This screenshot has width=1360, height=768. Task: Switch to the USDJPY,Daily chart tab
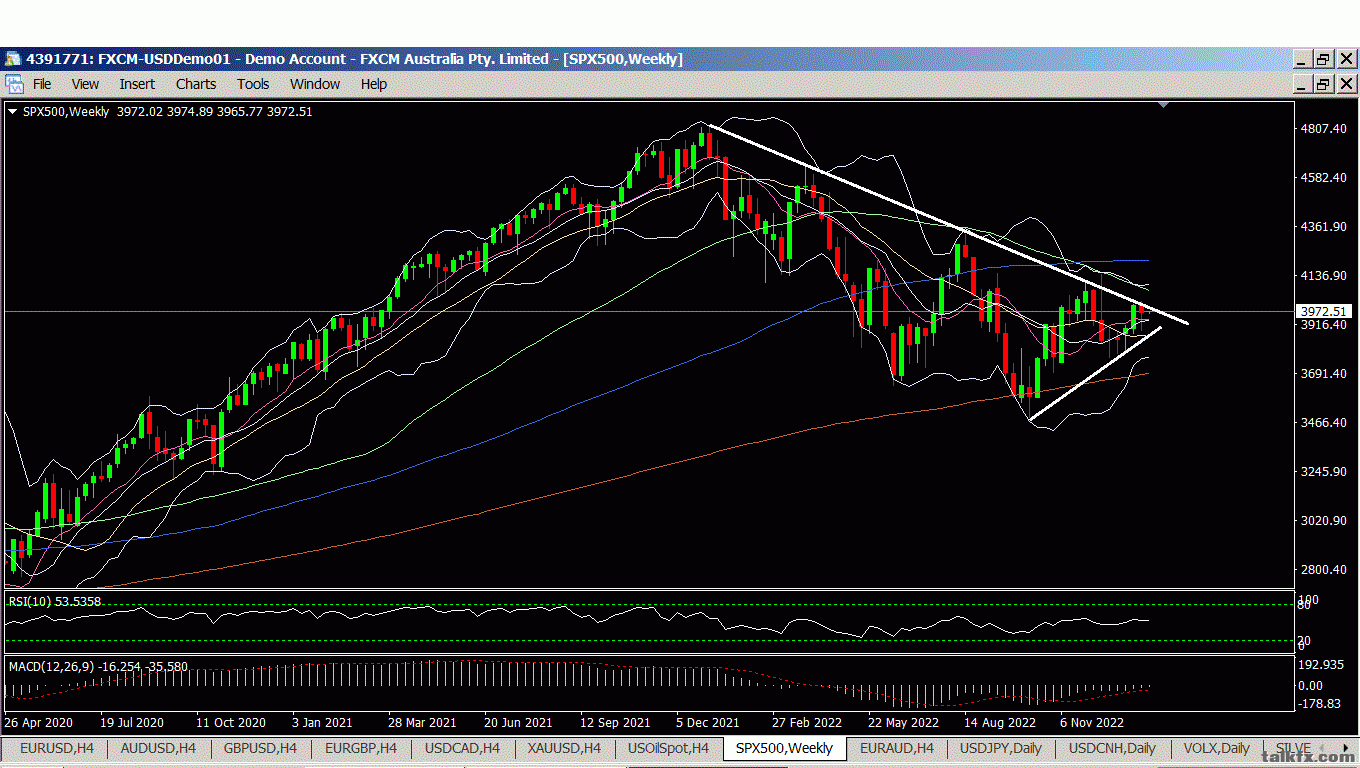[x=1001, y=748]
